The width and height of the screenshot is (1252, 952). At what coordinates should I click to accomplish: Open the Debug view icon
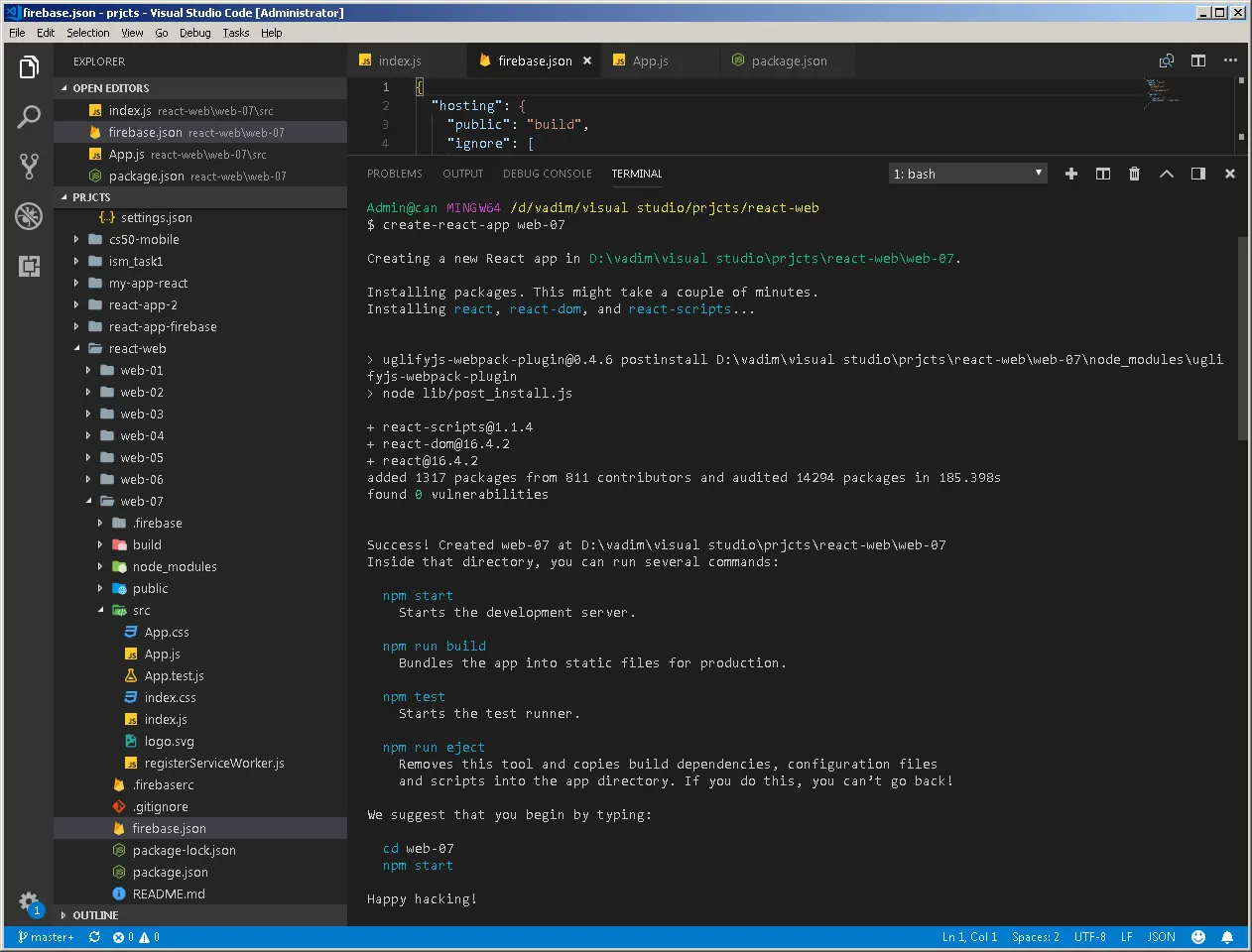pos(29,216)
